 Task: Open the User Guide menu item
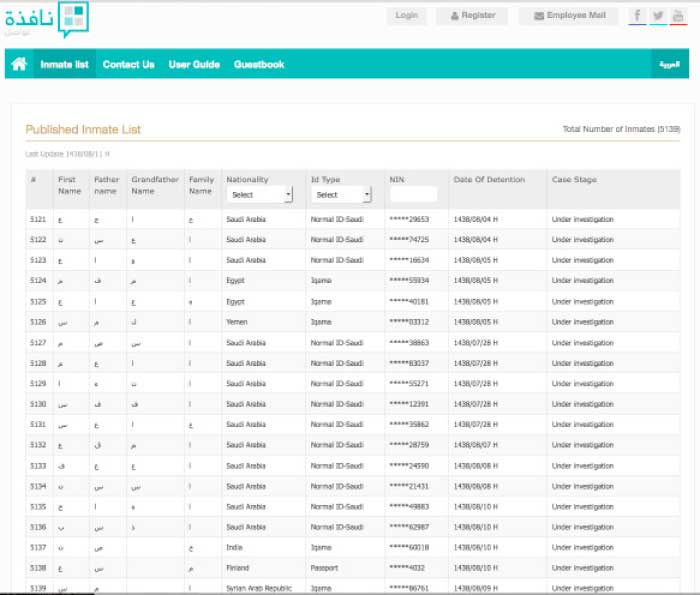pos(194,64)
